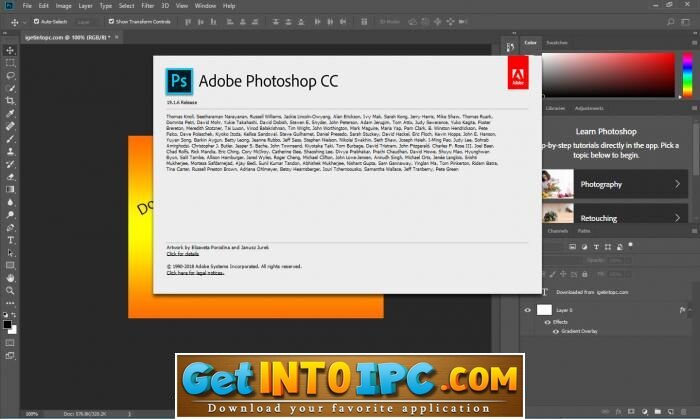700x419 pixels.
Task: Pick a color in the red color field
Action: tap(608, 74)
